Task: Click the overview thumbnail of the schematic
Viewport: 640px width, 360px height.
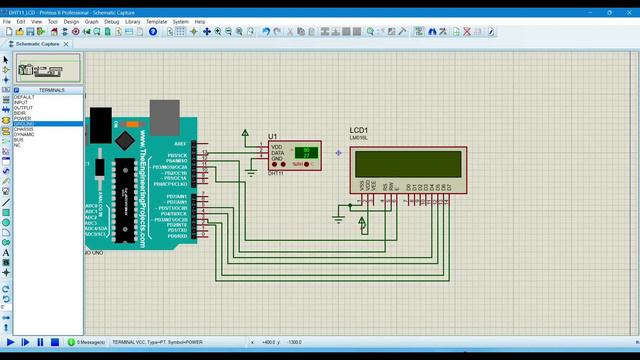Action: pyautogui.click(x=48, y=68)
